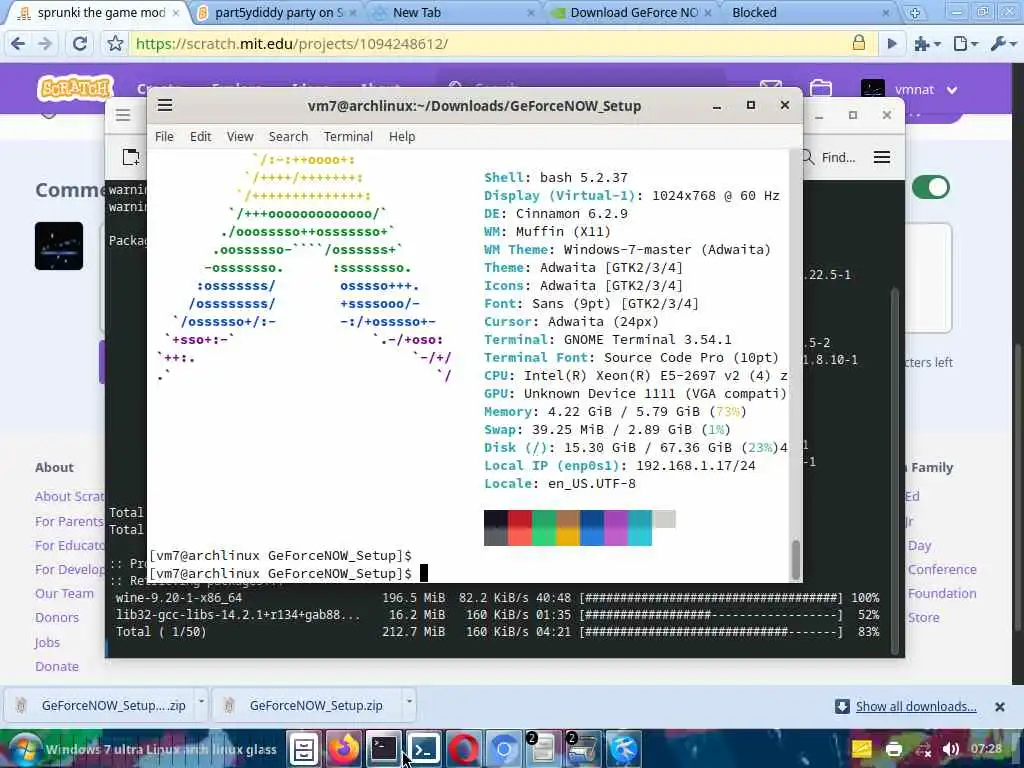Click Show all downloads link
1024x768 pixels.
916,706
